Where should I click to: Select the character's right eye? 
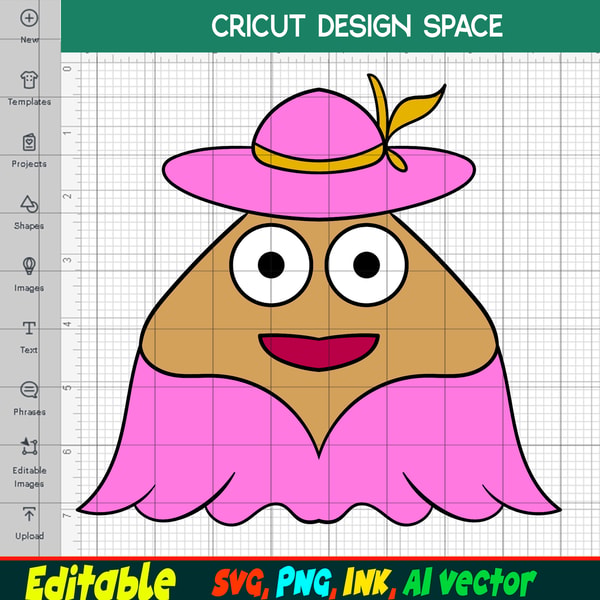coord(367,265)
